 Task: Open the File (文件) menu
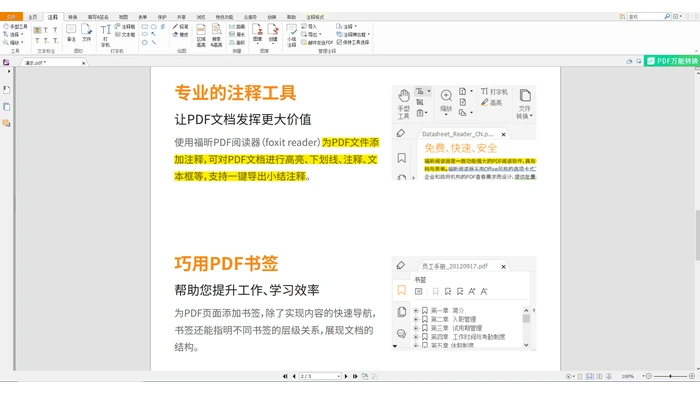11,17
